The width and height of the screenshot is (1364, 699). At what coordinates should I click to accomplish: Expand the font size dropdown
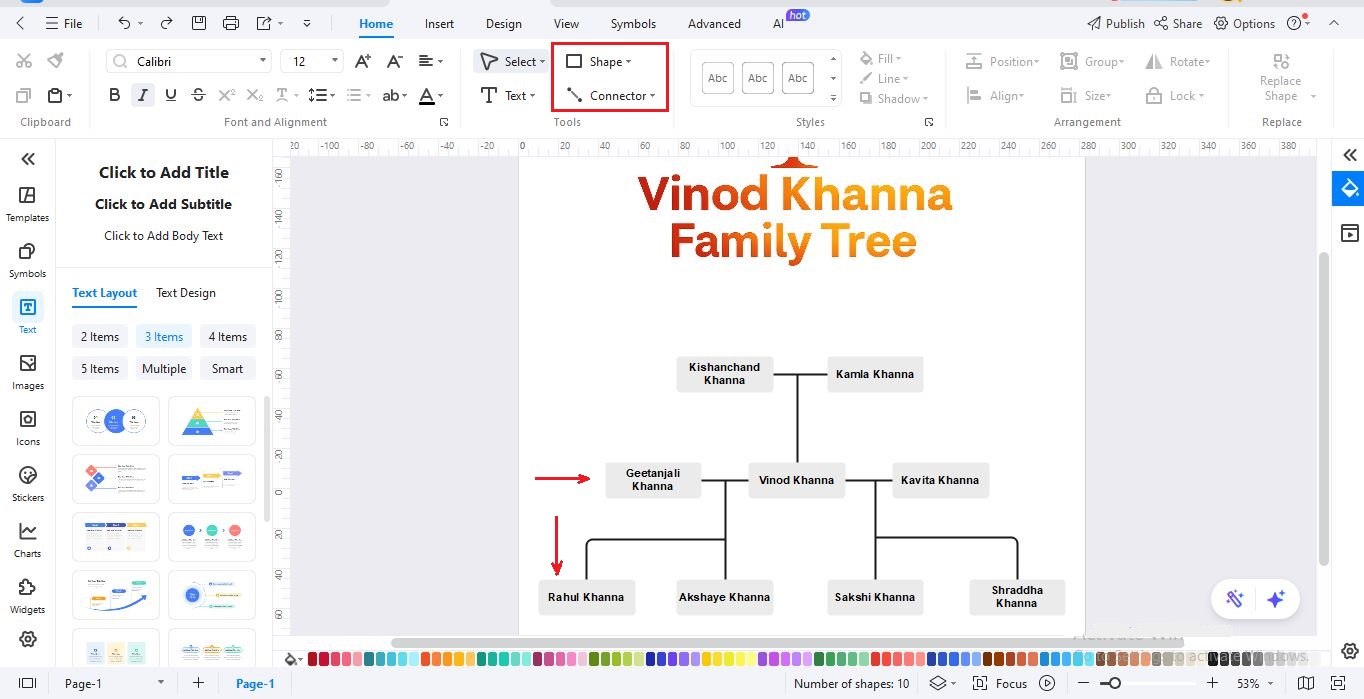pos(337,60)
